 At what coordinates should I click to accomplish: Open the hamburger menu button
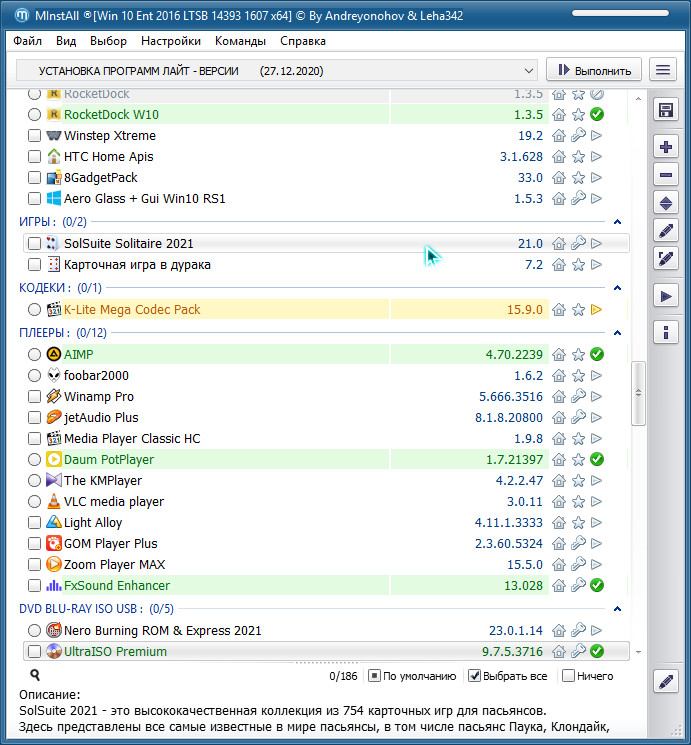click(x=662, y=70)
